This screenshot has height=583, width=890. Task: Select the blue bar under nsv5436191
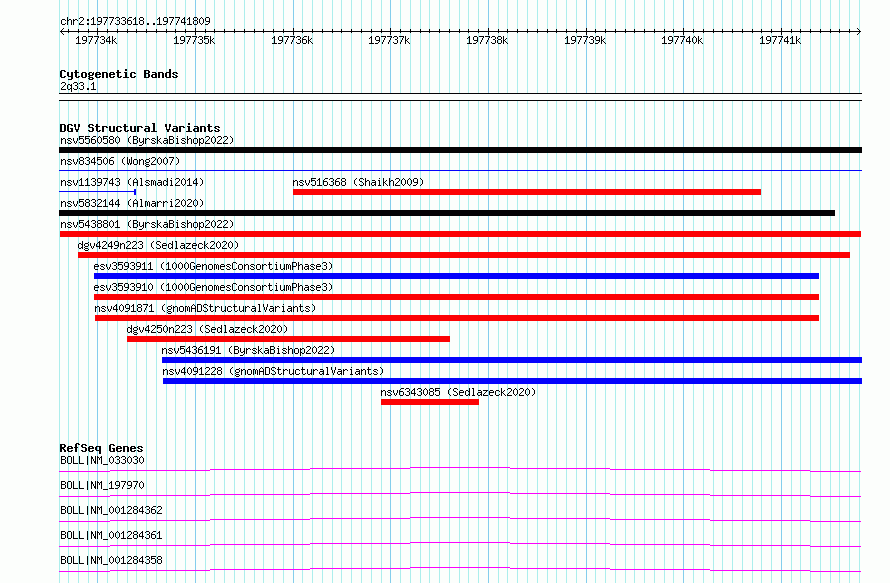[x=512, y=360]
